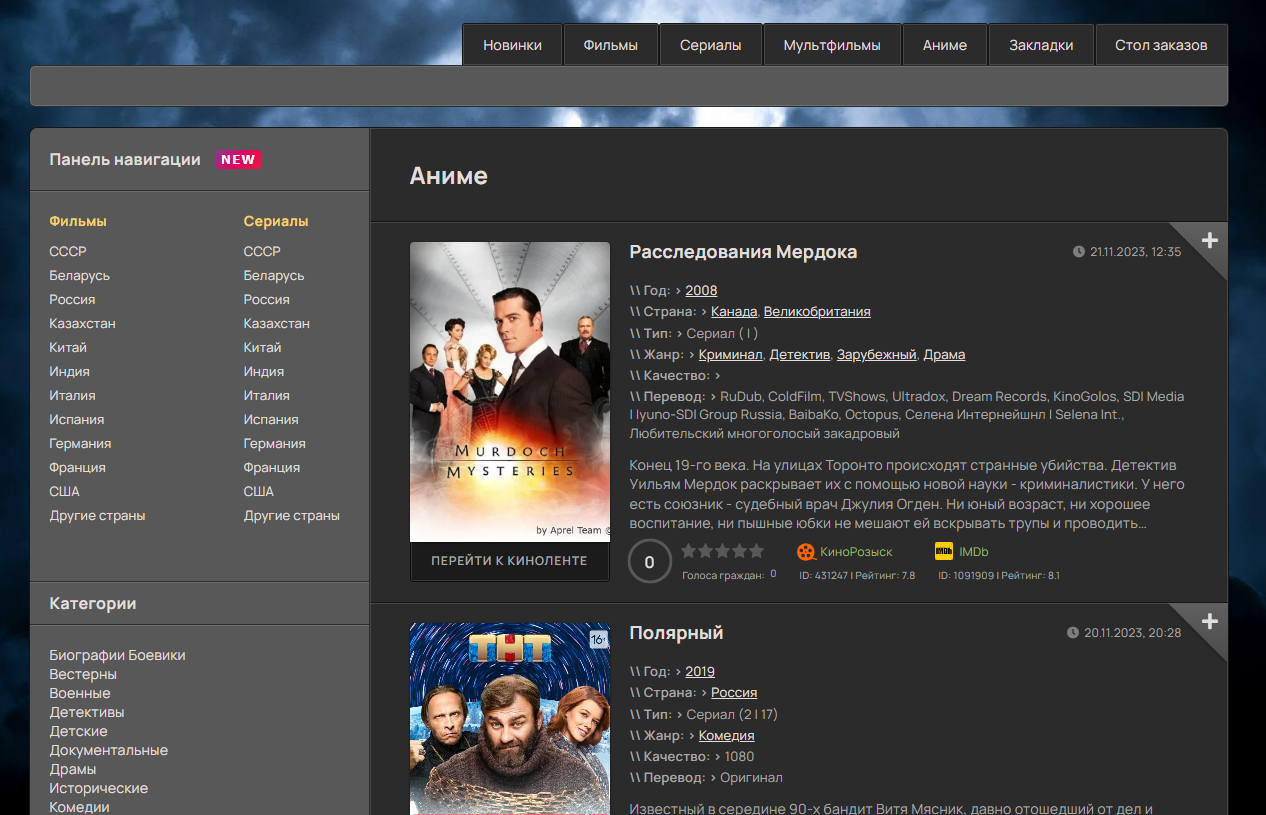This screenshot has width=1266, height=815.
Task: Filter by the Криминал genre link
Action: 731,354
